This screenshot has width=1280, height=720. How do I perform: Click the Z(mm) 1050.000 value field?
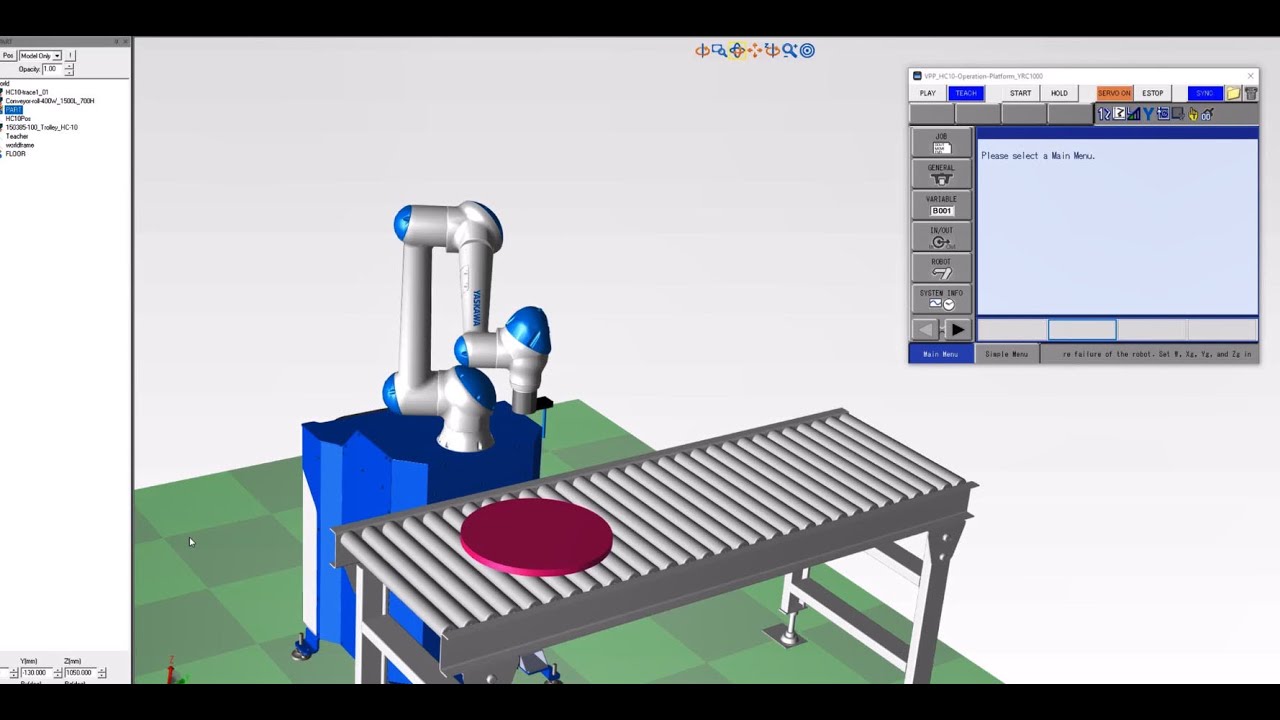(x=80, y=673)
